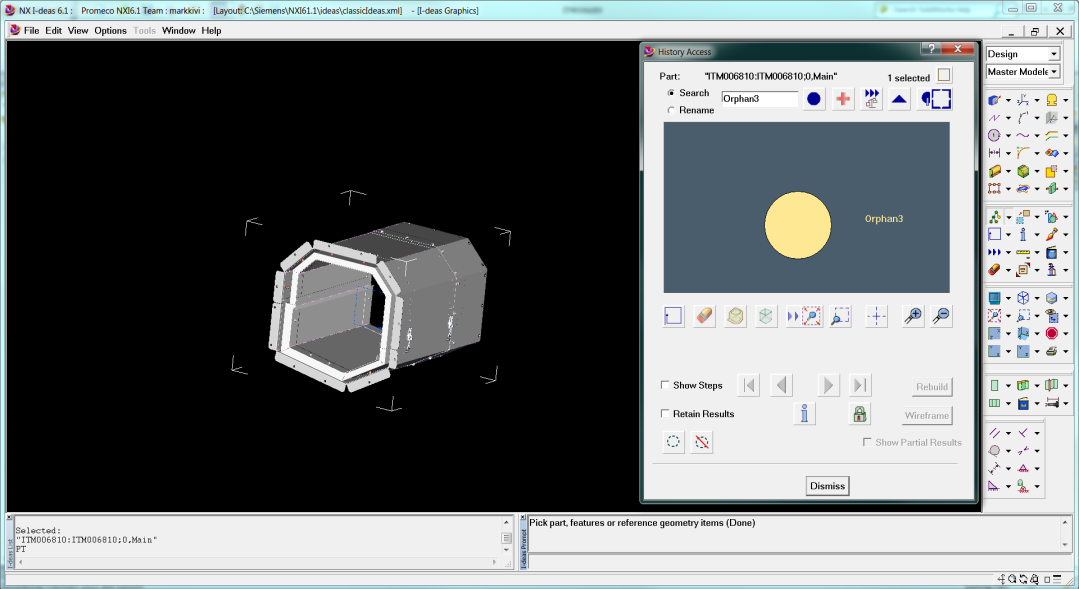Image resolution: width=1079 pixels, height=589 pixels.
Task: Open the View menu
Action: 78,30
